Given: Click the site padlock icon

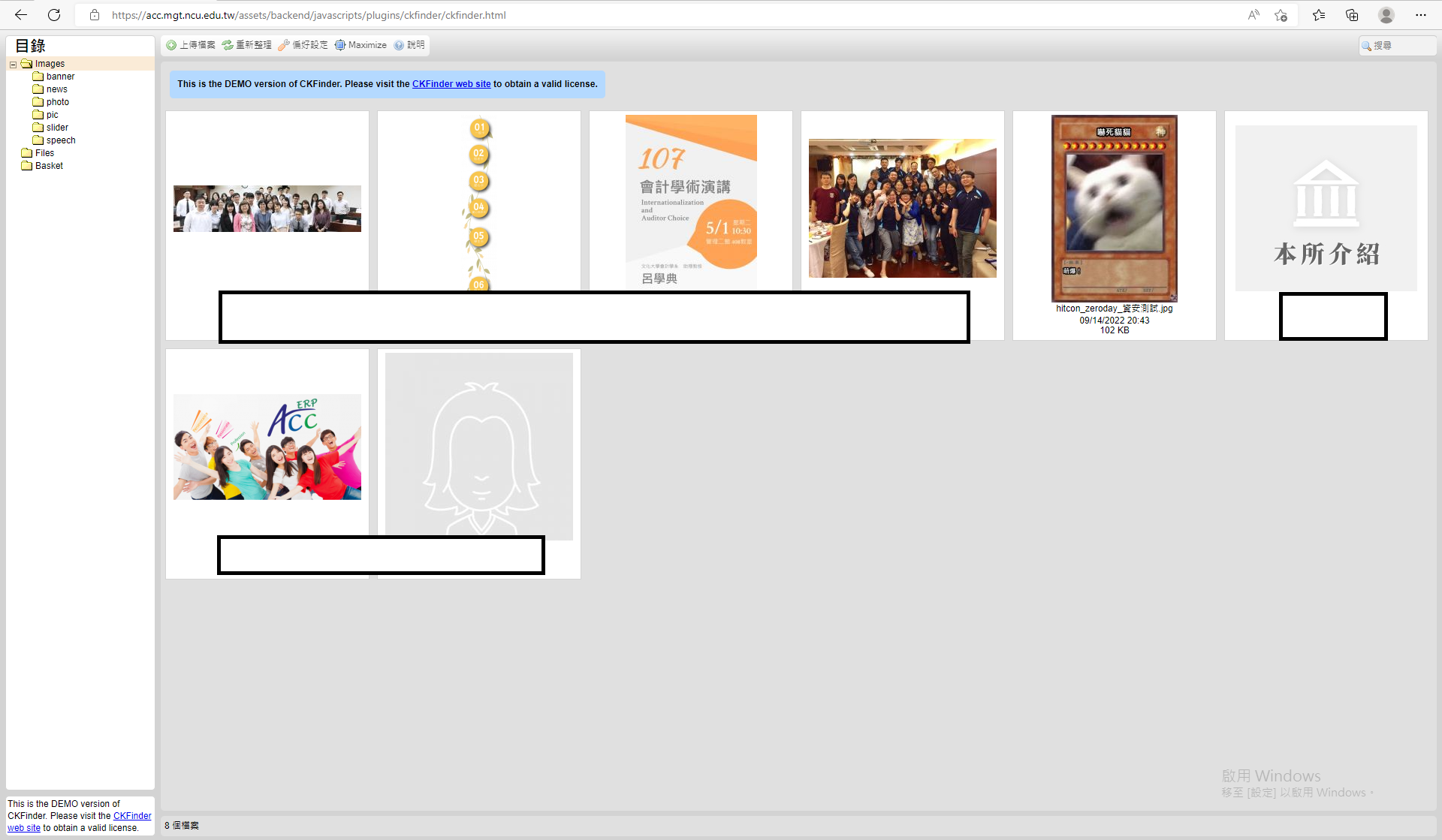Looking at the screenshot, I should [95, 15].
